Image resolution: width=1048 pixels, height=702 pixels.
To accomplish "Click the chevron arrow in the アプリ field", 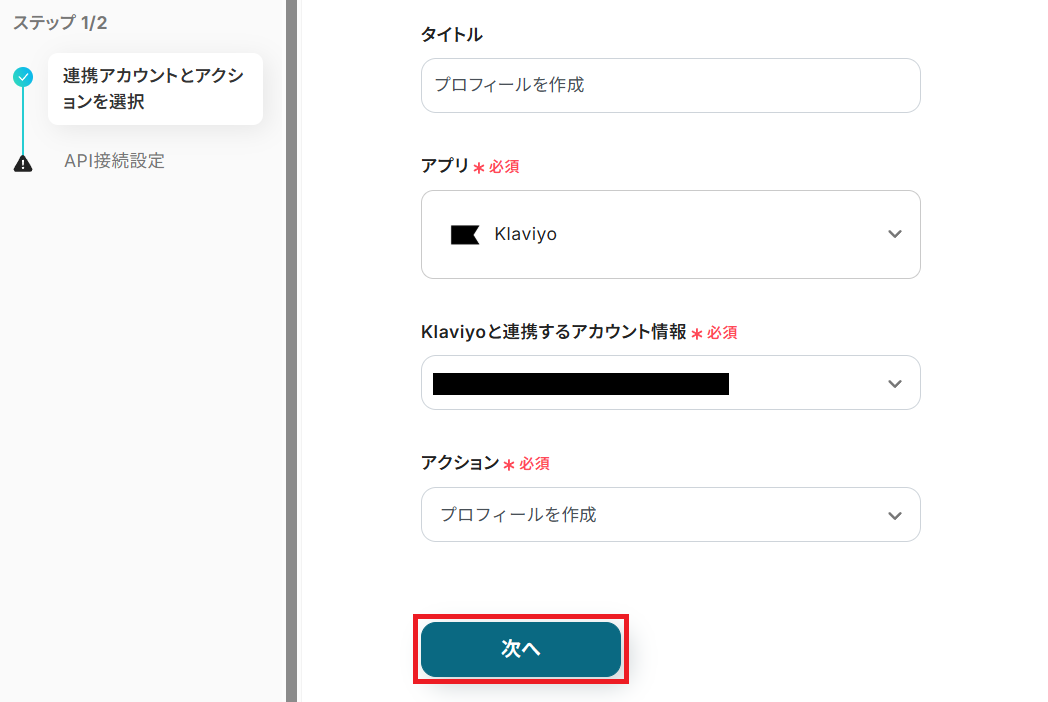I will (x=894, y=234).
